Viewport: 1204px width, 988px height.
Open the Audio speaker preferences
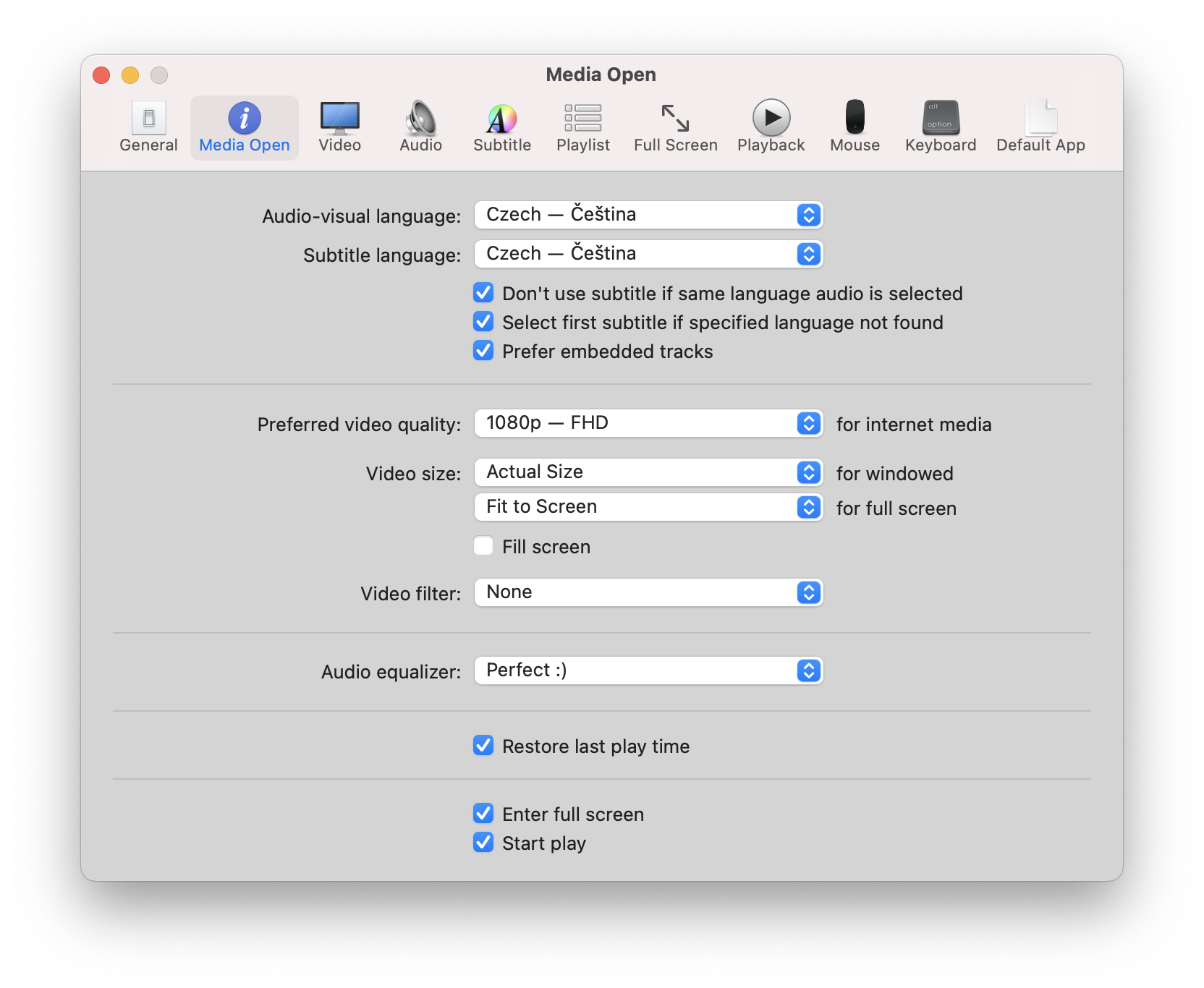point(420,127)
